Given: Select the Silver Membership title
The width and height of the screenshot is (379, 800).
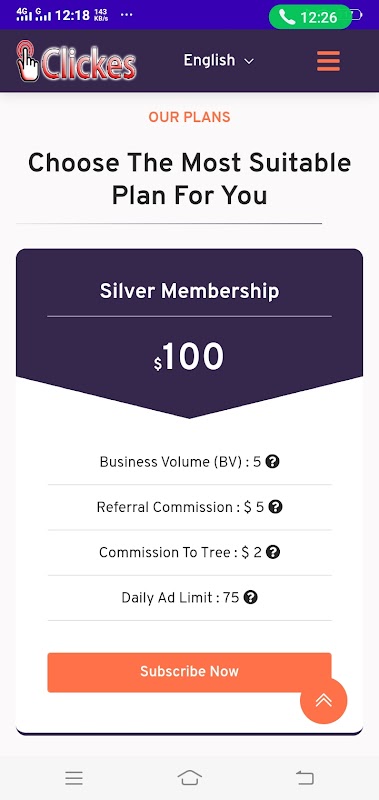Looking at the screenshot, I should 189,291.
